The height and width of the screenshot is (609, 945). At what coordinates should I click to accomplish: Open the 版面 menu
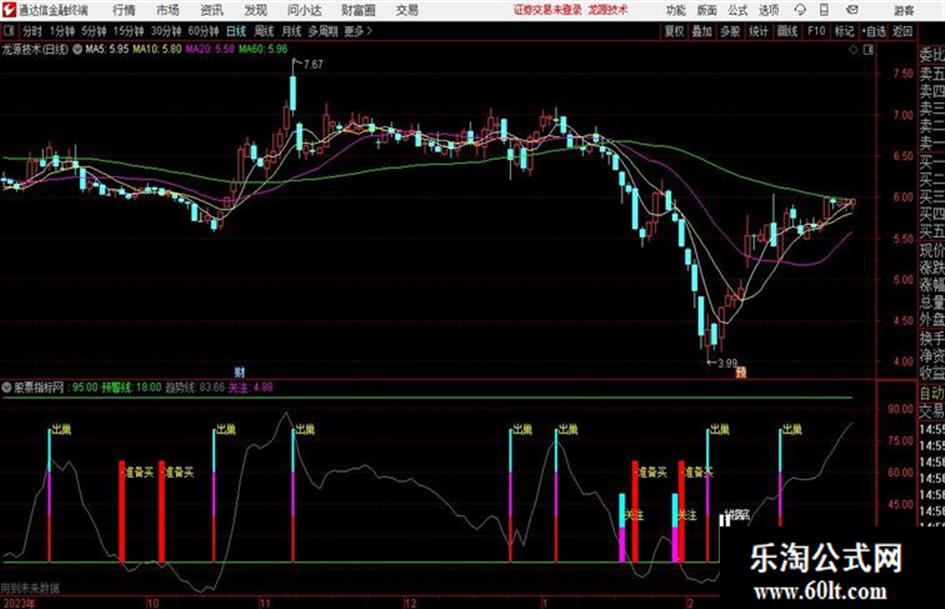point(706,10)
